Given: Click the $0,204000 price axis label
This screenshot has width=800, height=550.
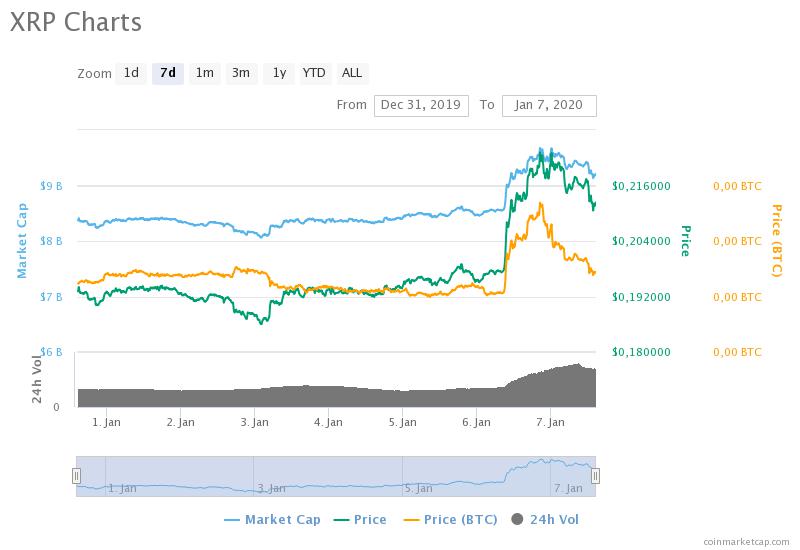Looking at the screenshot, I should click(x=641, y=241).
